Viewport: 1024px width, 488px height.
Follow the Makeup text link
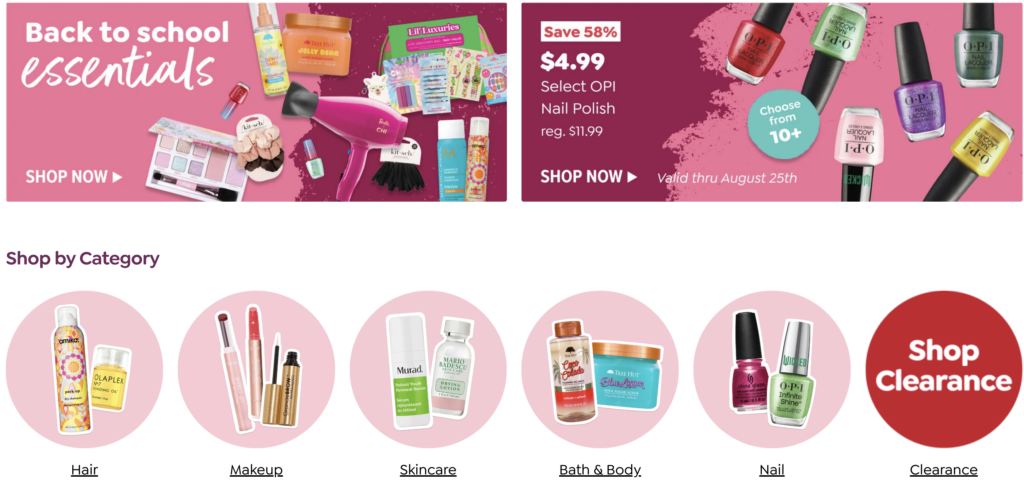pos(256,470)
